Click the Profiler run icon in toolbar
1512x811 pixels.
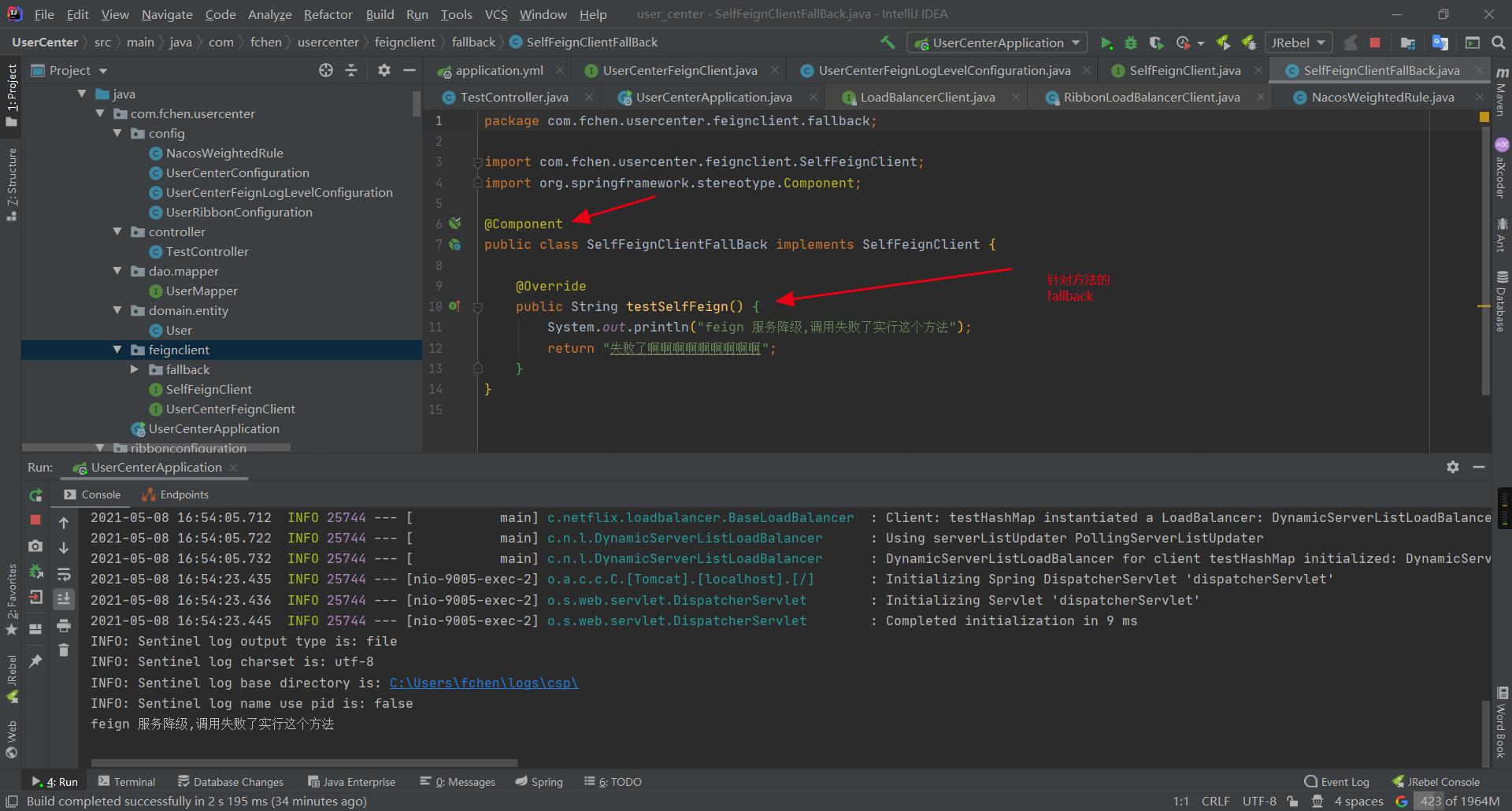[1183, 43]
